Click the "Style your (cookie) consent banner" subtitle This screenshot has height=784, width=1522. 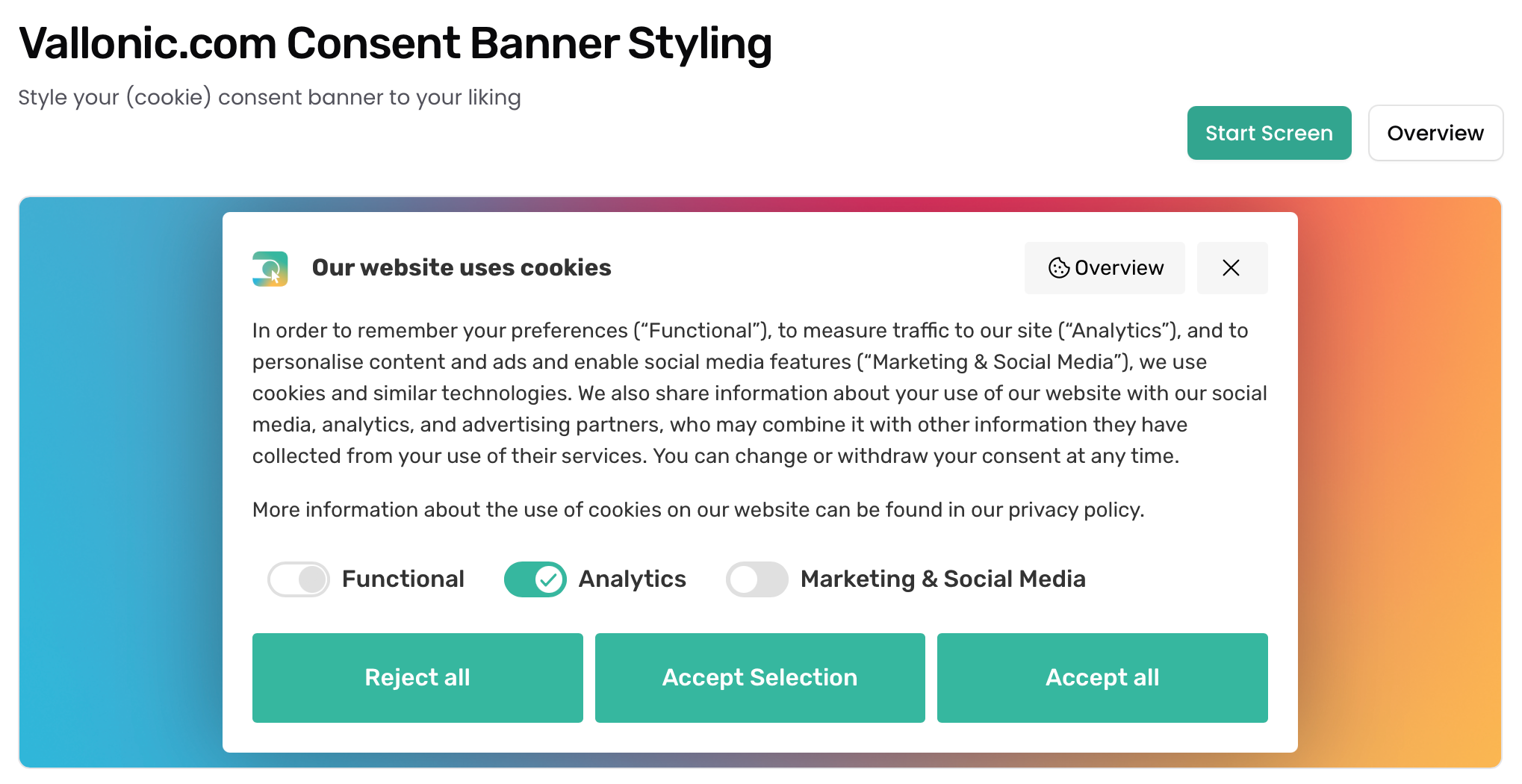click(x=270, y=98)
